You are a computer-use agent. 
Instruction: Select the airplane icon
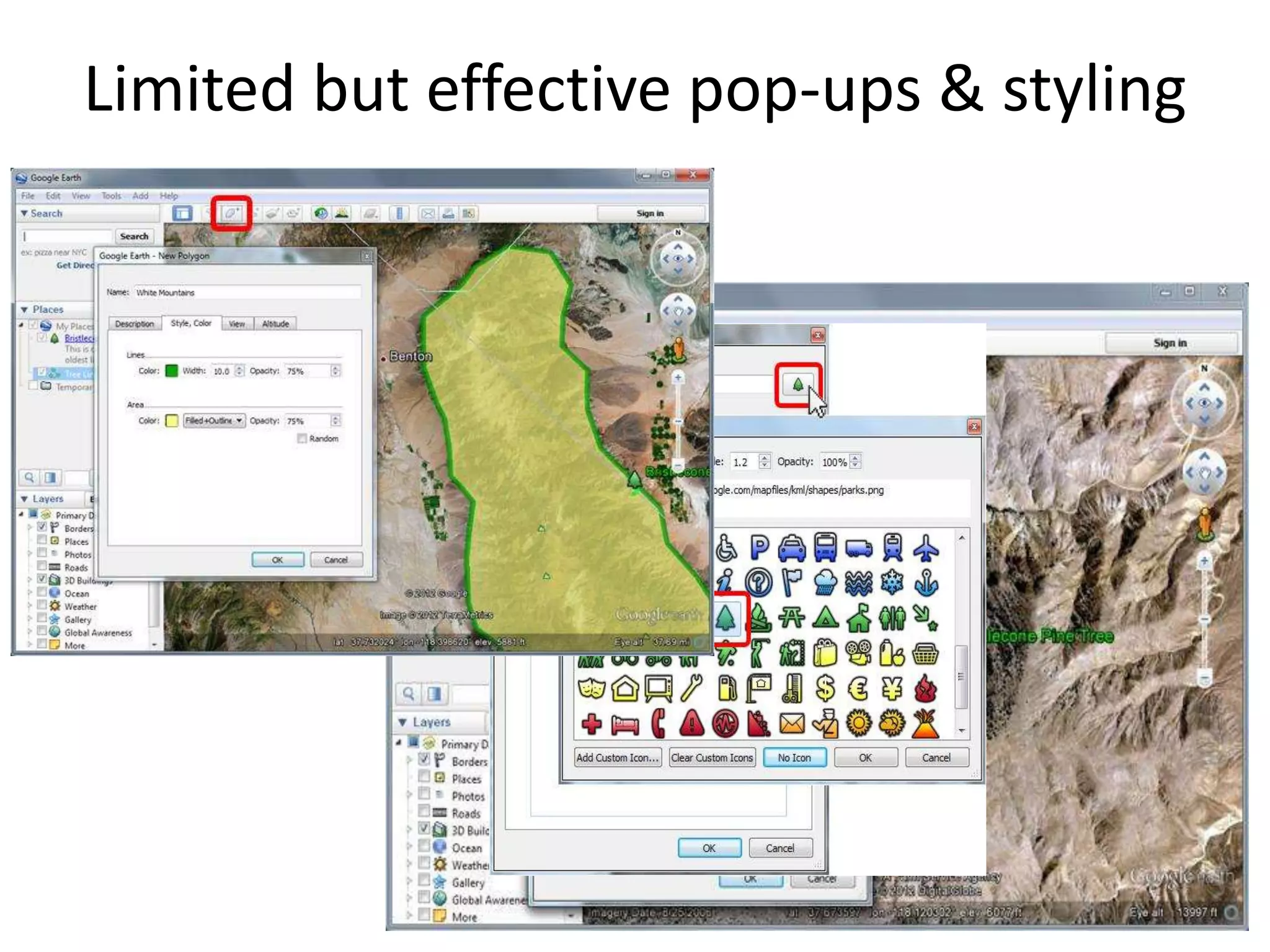[926, 548]
